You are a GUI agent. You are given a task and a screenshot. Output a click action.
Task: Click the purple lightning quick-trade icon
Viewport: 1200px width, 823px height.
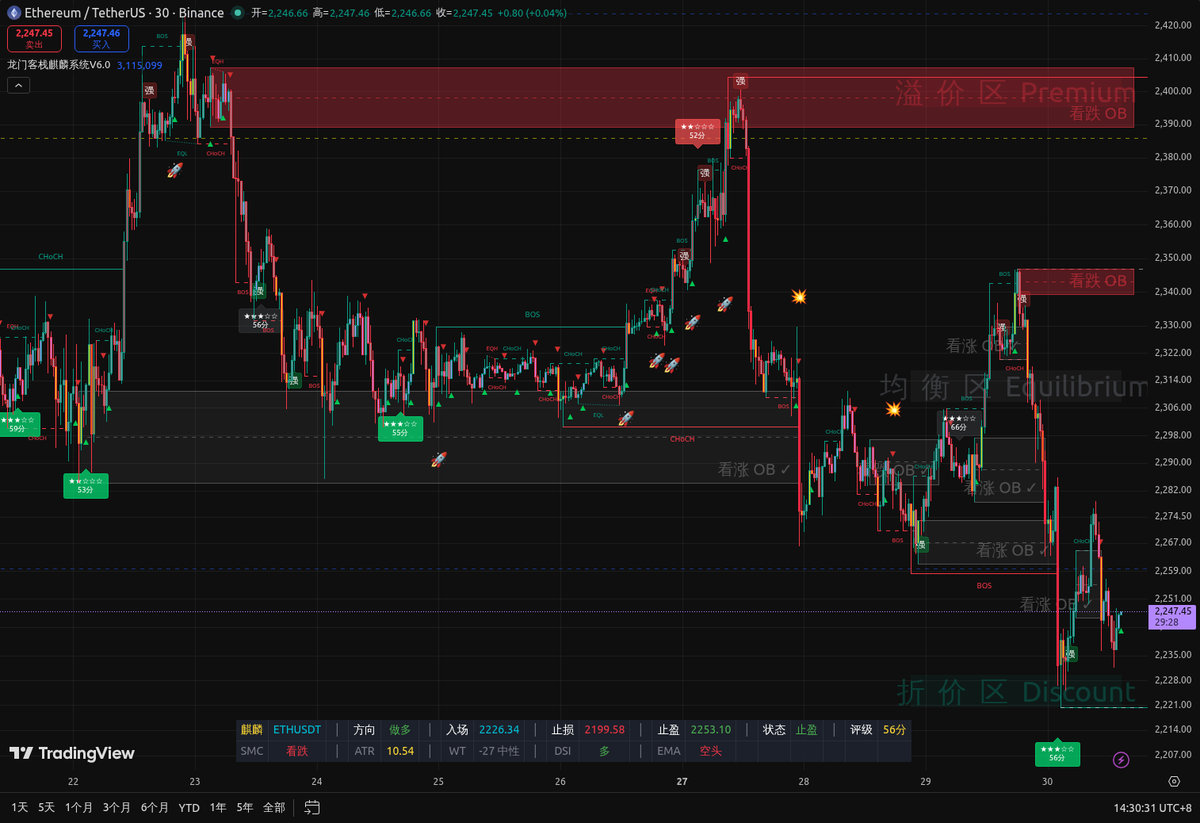(1121, 760)
